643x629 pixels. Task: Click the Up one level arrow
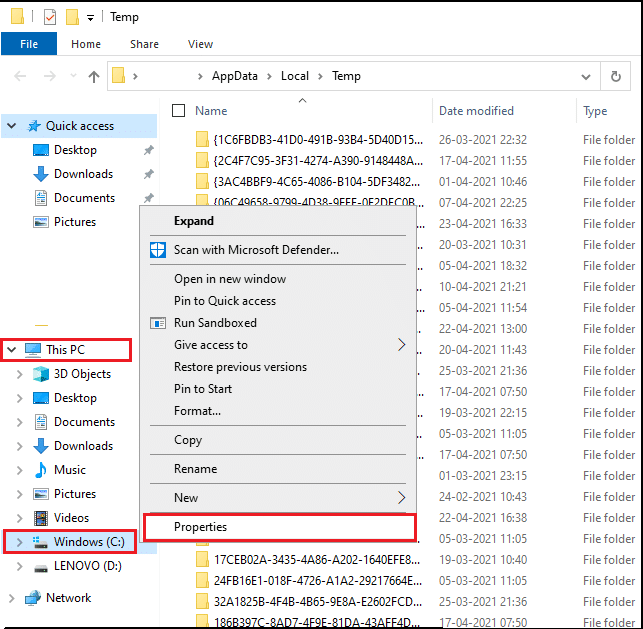(x=94, y=76)
